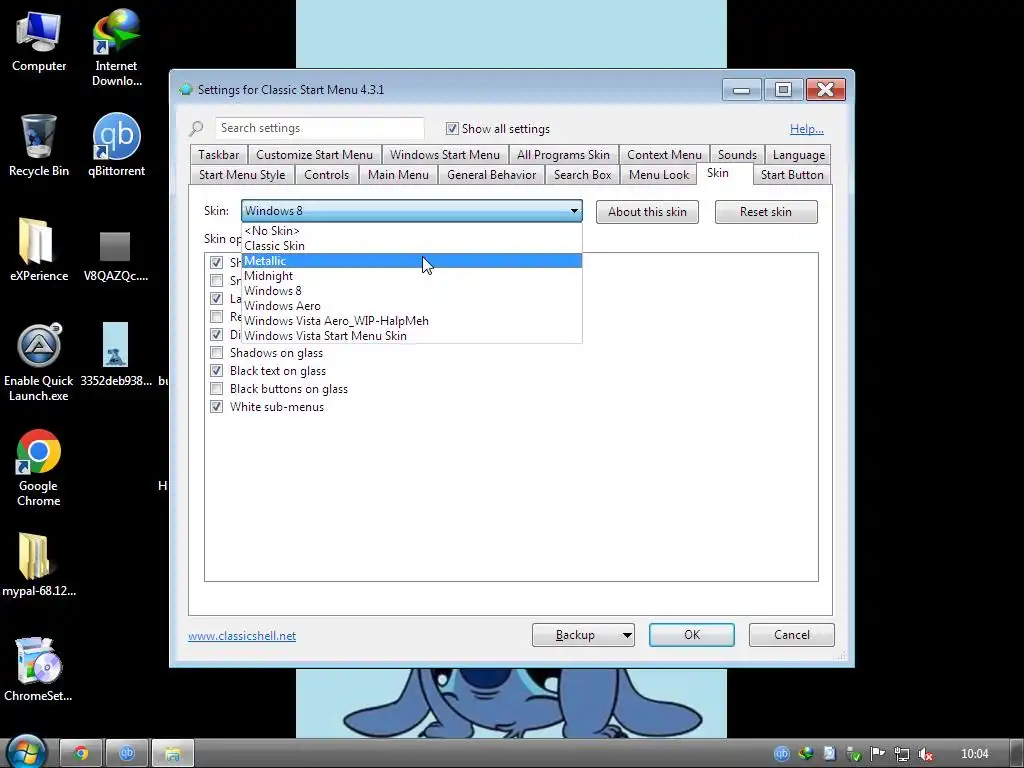The height and width of the screenshot is (768, 1024).
Task: Toggle Show all settings checkbox
Action: coord(452,129)
